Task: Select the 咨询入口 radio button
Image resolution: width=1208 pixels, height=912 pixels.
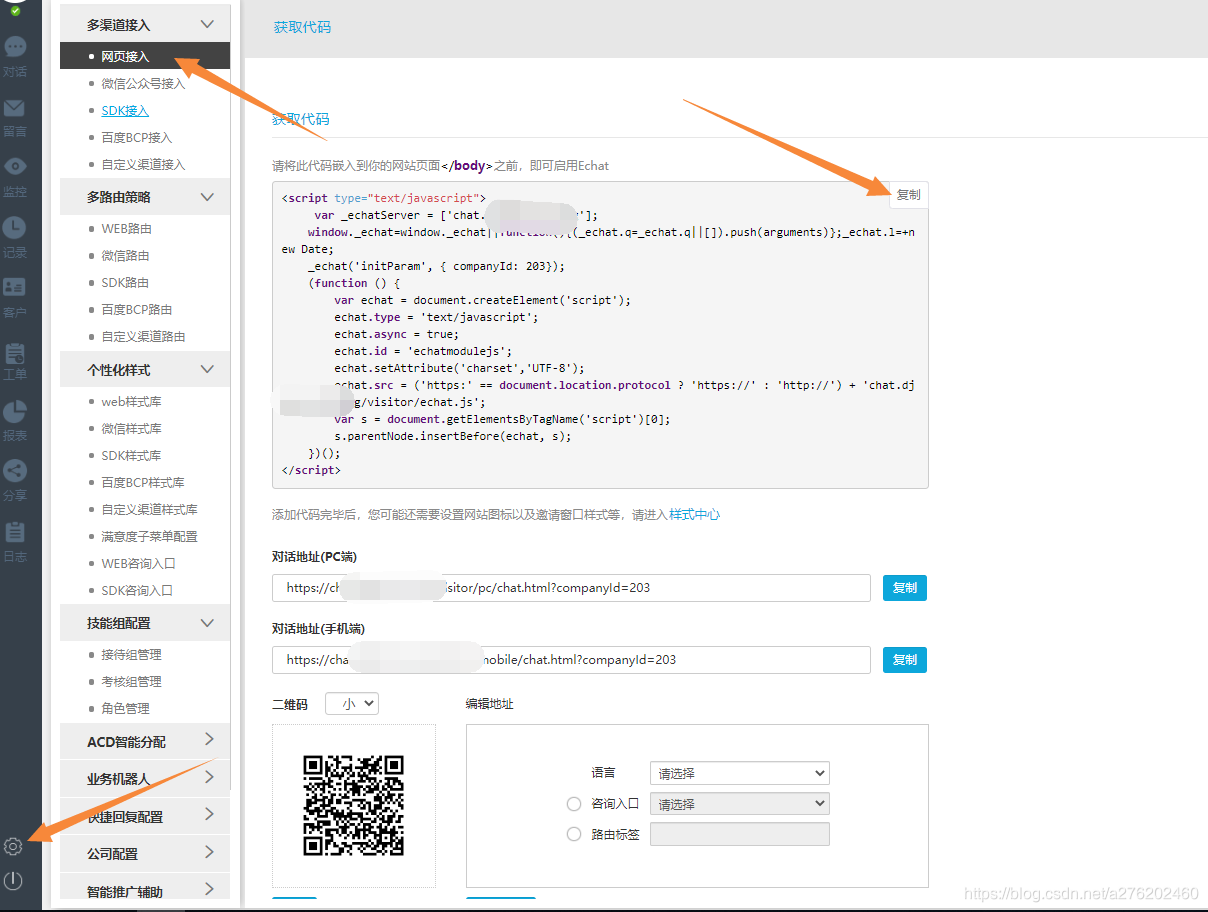Action: click(574, 804)
